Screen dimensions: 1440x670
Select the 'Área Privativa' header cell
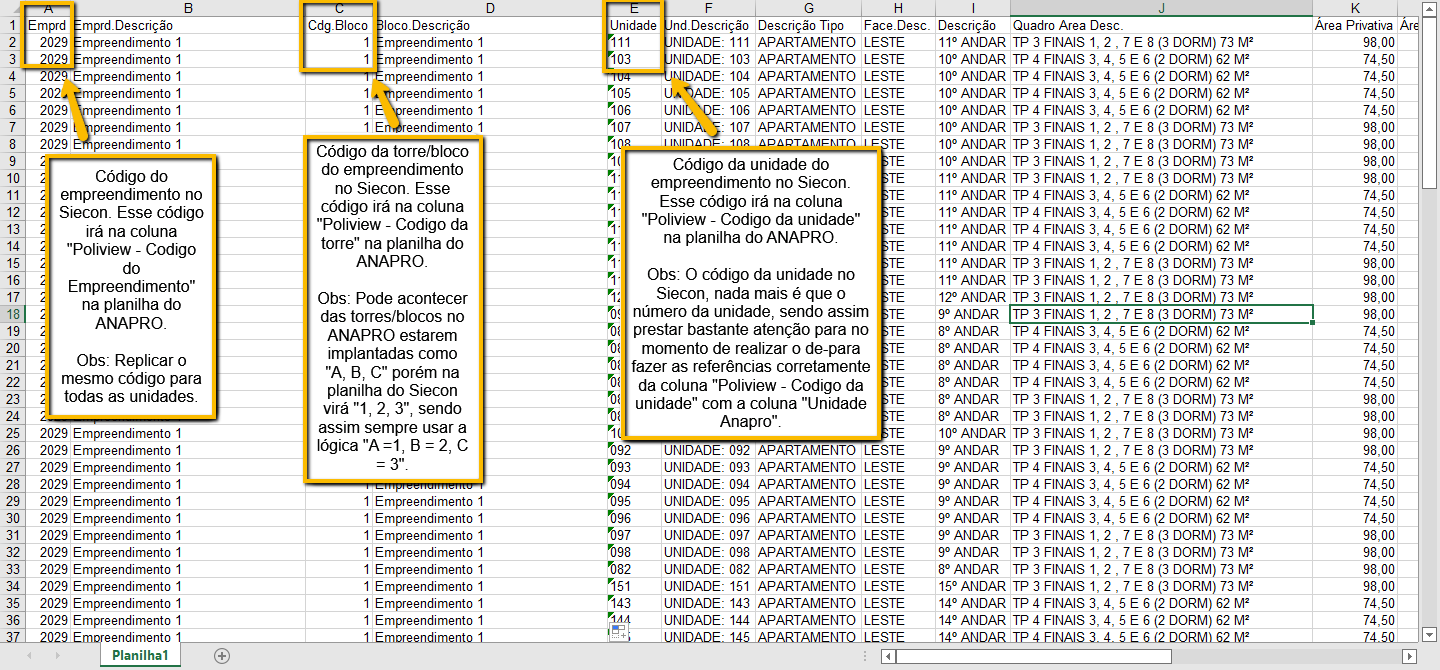coord(1355,25)
